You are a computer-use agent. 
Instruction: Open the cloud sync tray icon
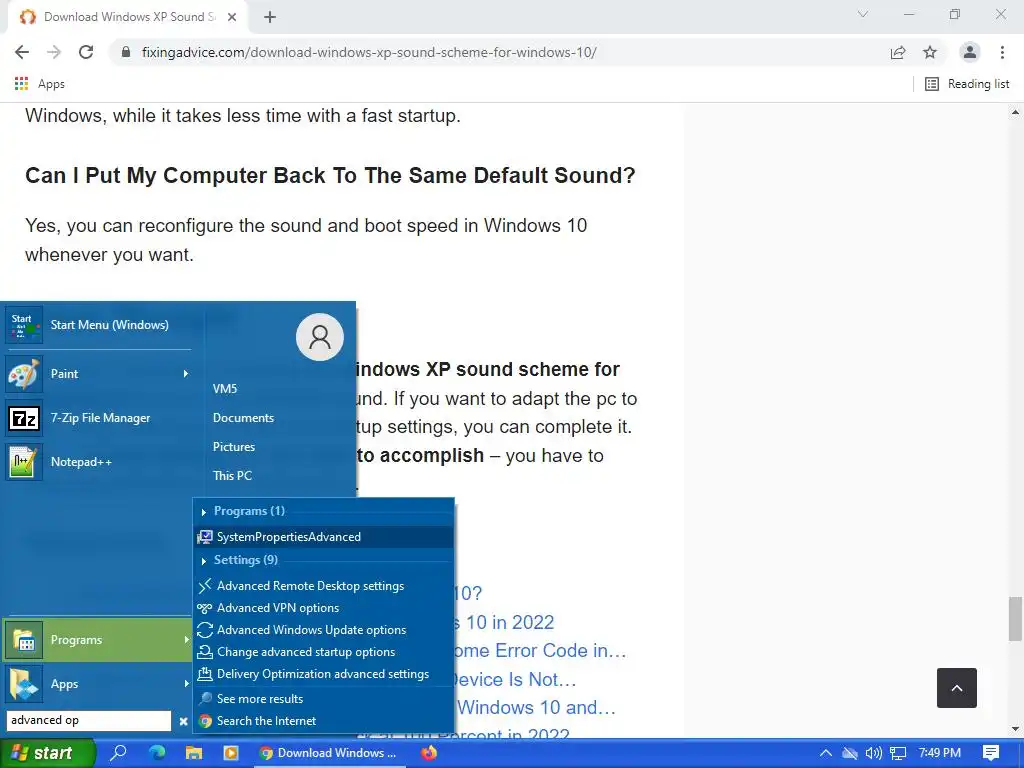(x=850, y=753)
